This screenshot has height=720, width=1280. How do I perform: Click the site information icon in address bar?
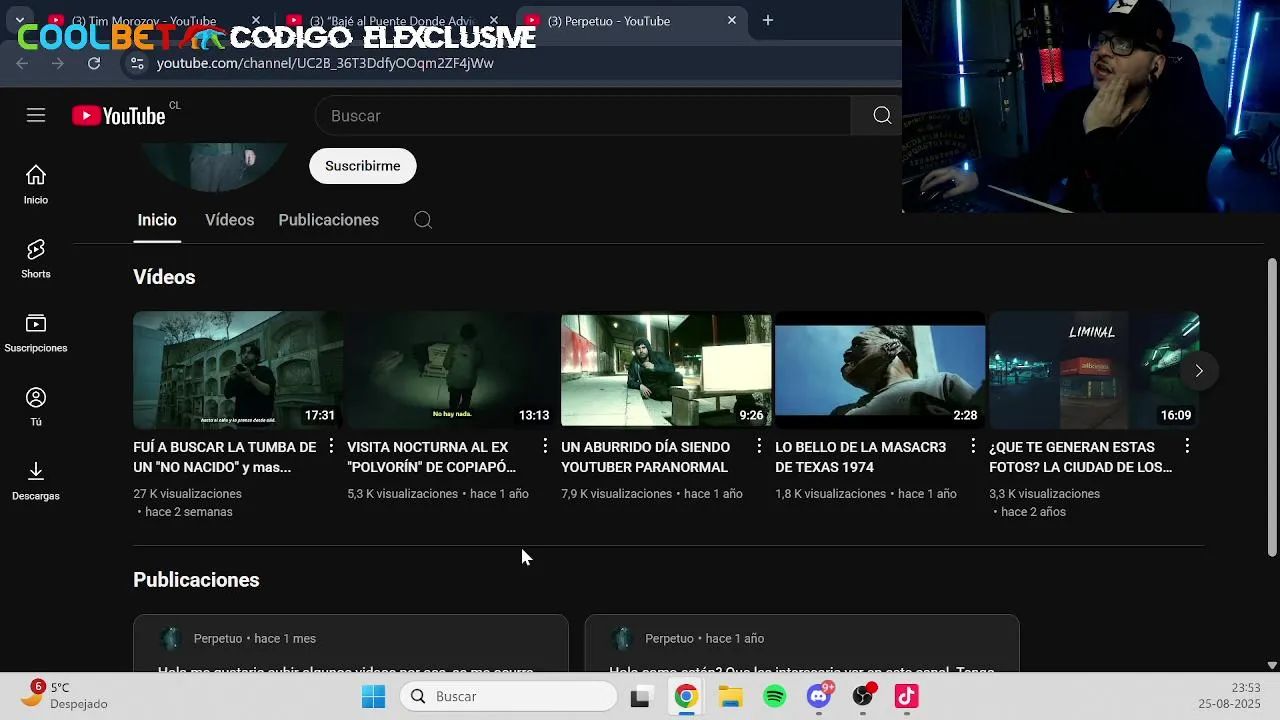(x=138, y=63)
